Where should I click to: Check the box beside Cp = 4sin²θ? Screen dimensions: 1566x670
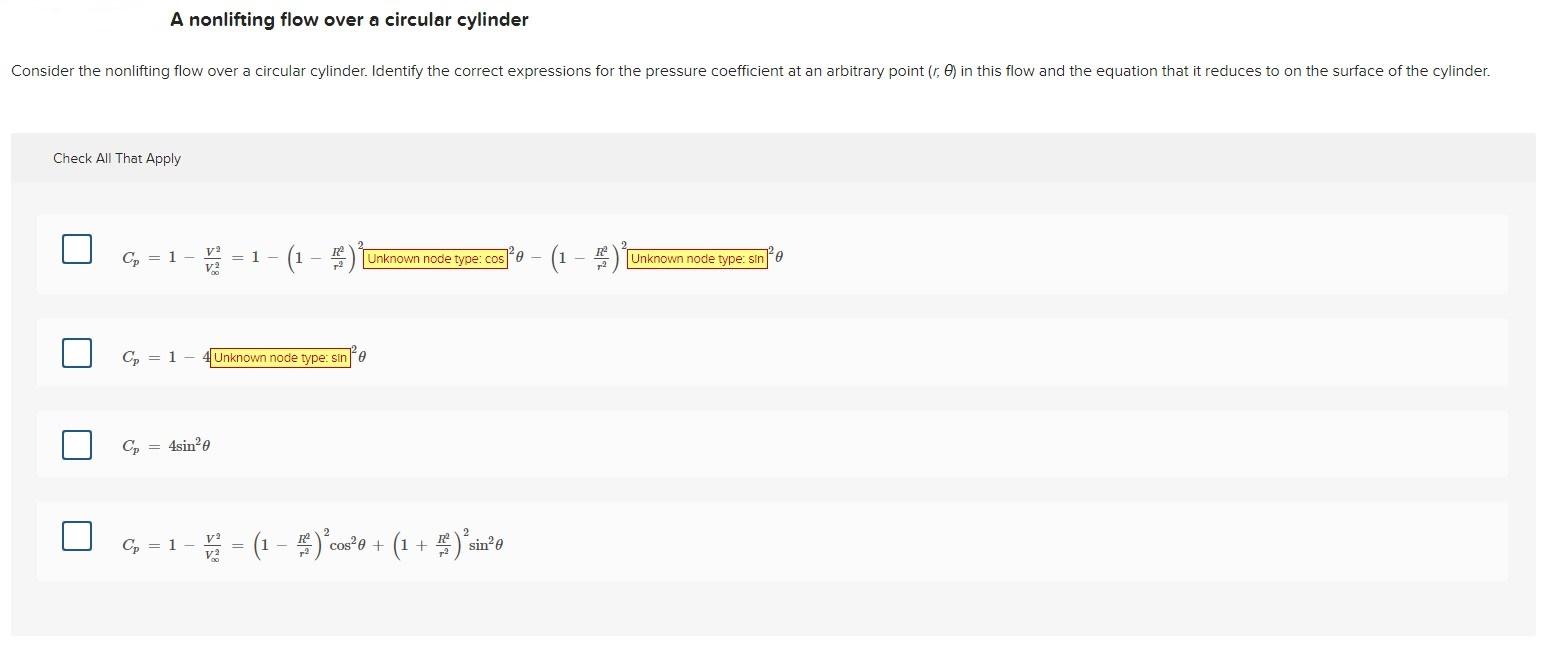(x=76, y=444)
